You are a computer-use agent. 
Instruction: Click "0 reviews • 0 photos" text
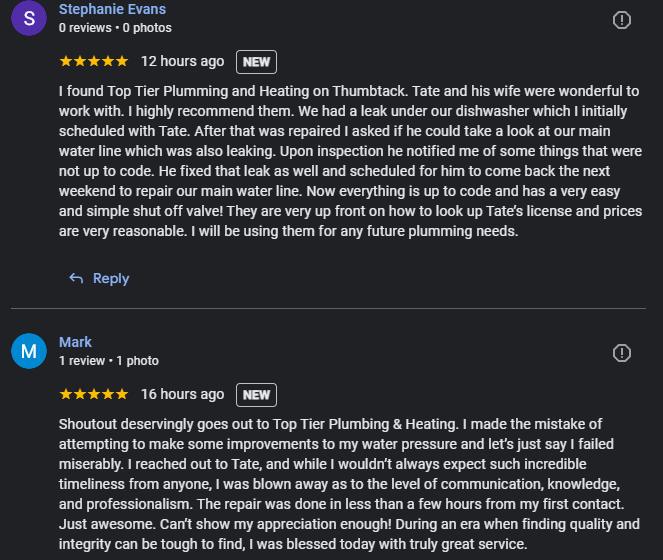[x=115, y=28]
